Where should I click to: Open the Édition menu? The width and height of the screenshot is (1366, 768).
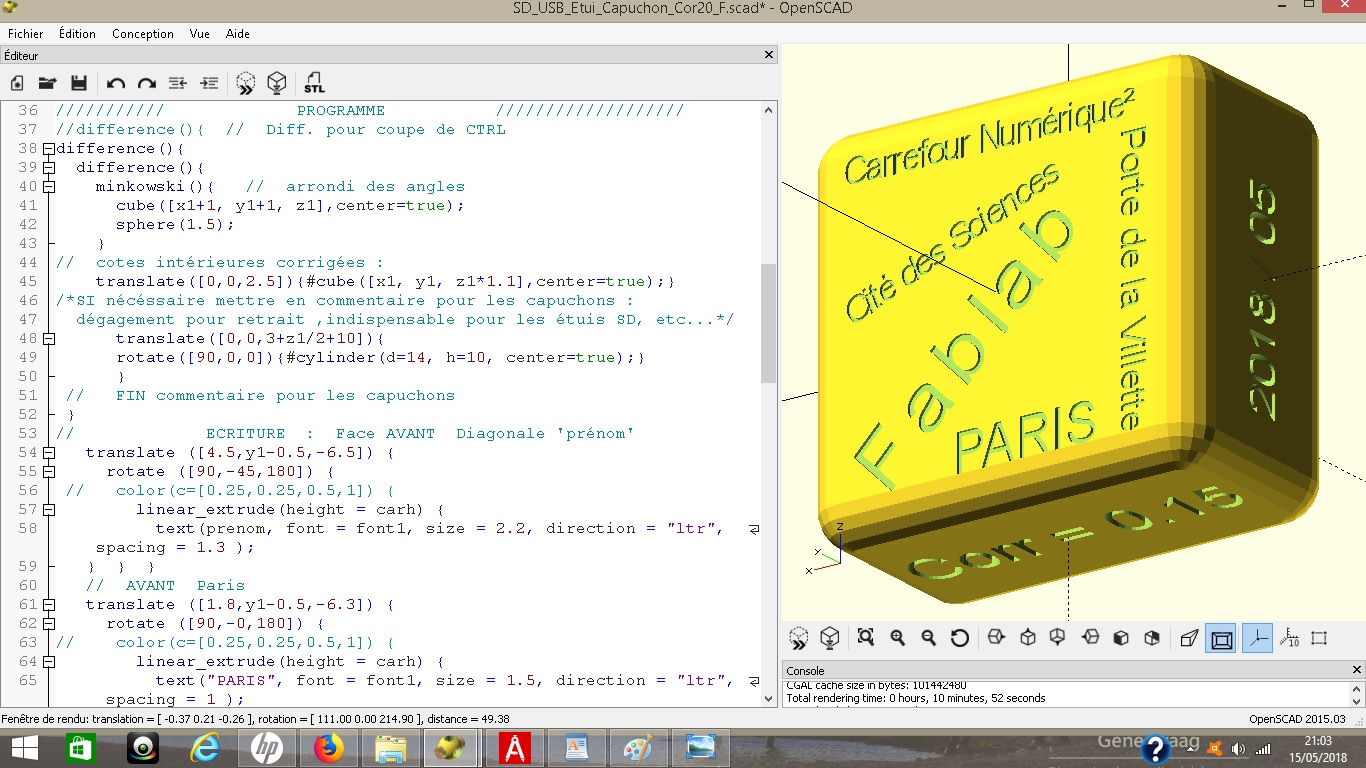(77, 34)
